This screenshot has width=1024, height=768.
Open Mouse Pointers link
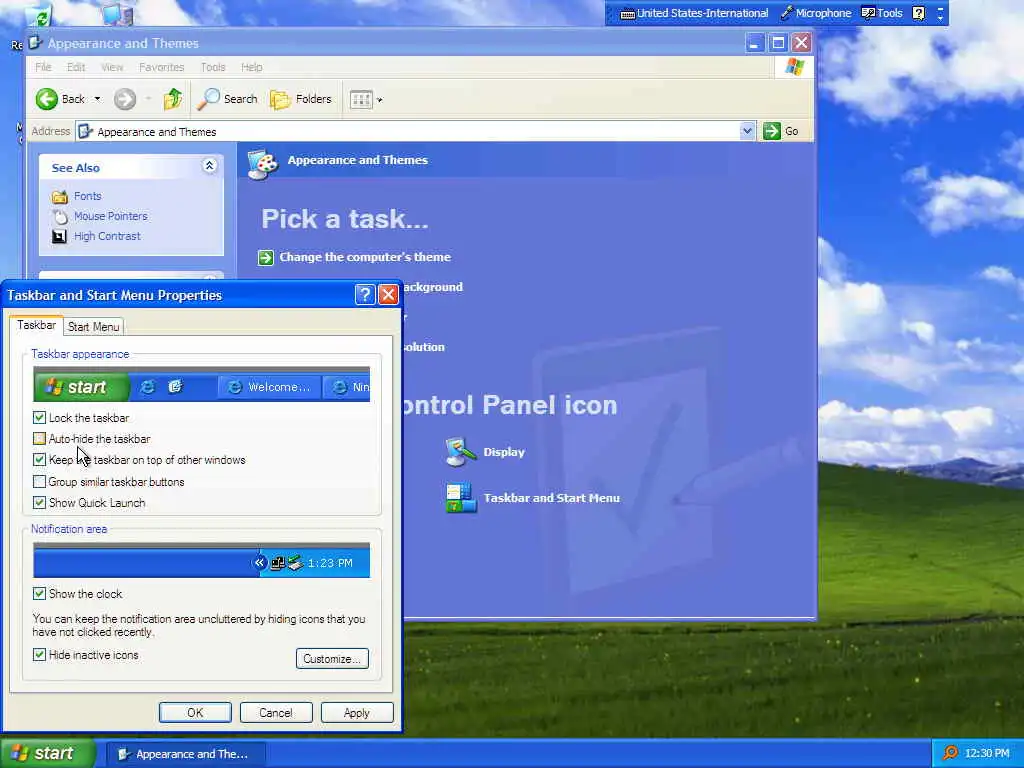[x=110, y=216]
